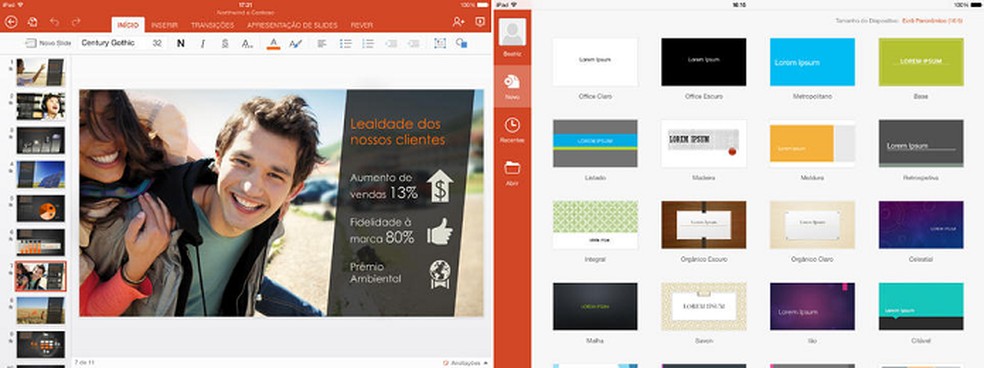This screenshot has height=368, width=984.
Task: Click the 'Aumento de vendas 13%' text
Action: coord(384,186)
